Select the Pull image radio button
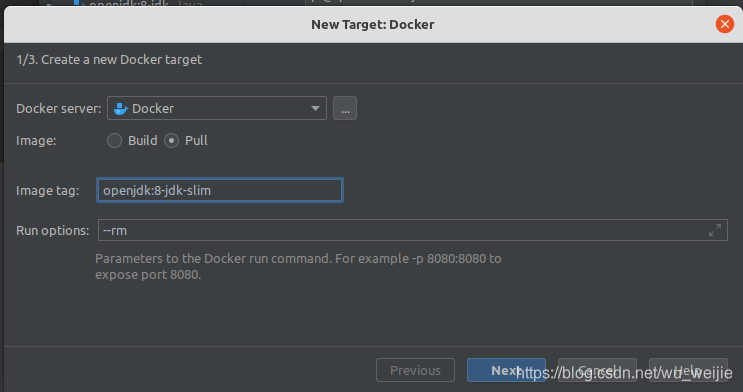The image size is (743, 392). pos(172,141)
